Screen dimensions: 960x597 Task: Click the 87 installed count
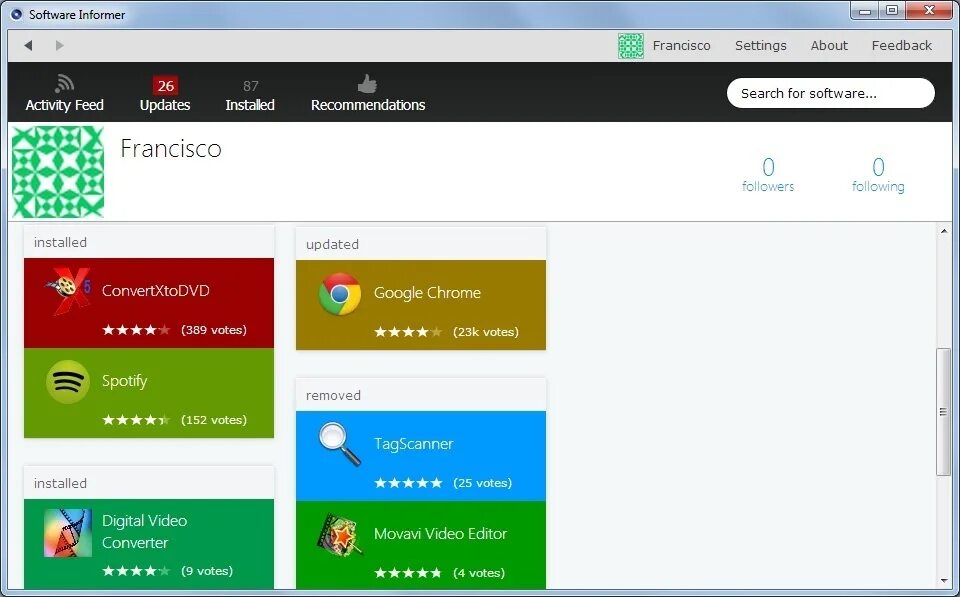pos(250,86)
